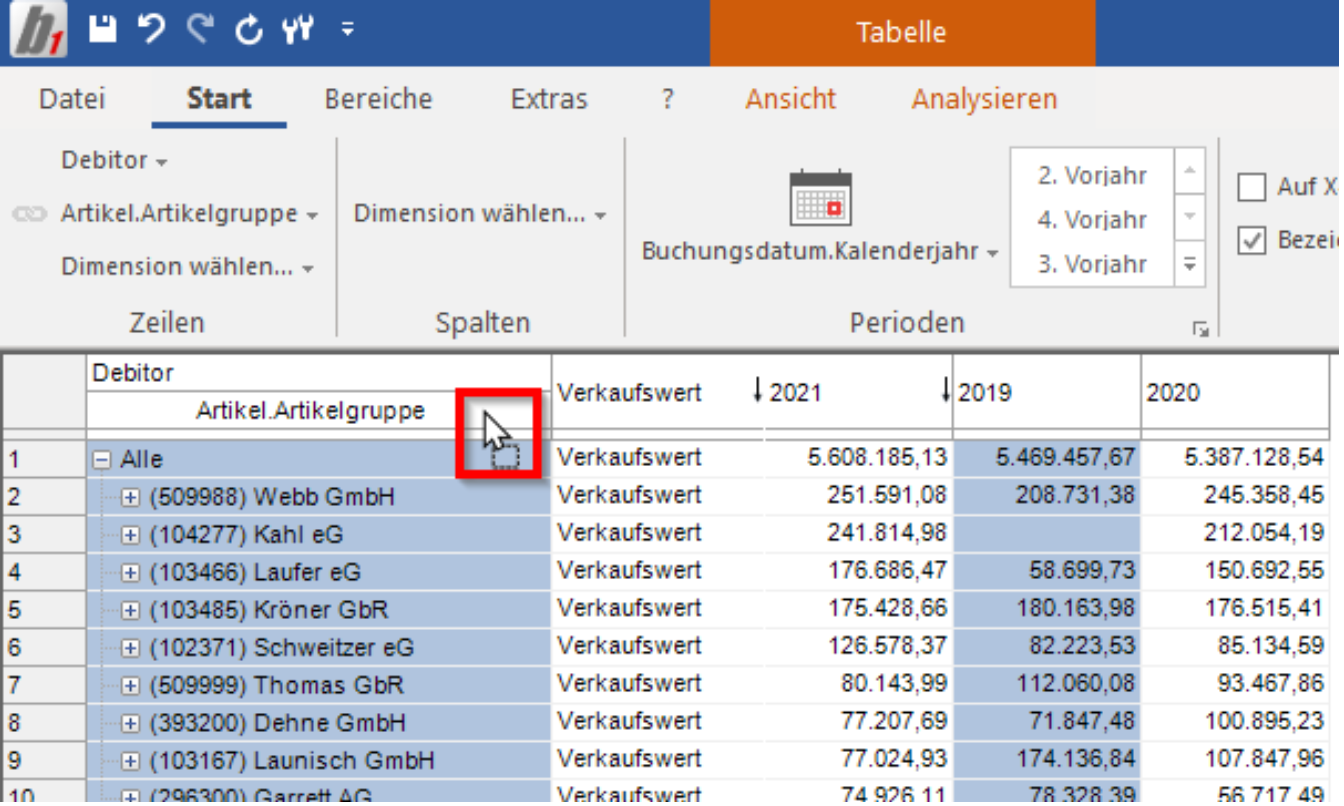The width and height of the screenshot is (1344, 806).
Task: Expand the Webb GmbH row
Action: 130,497
